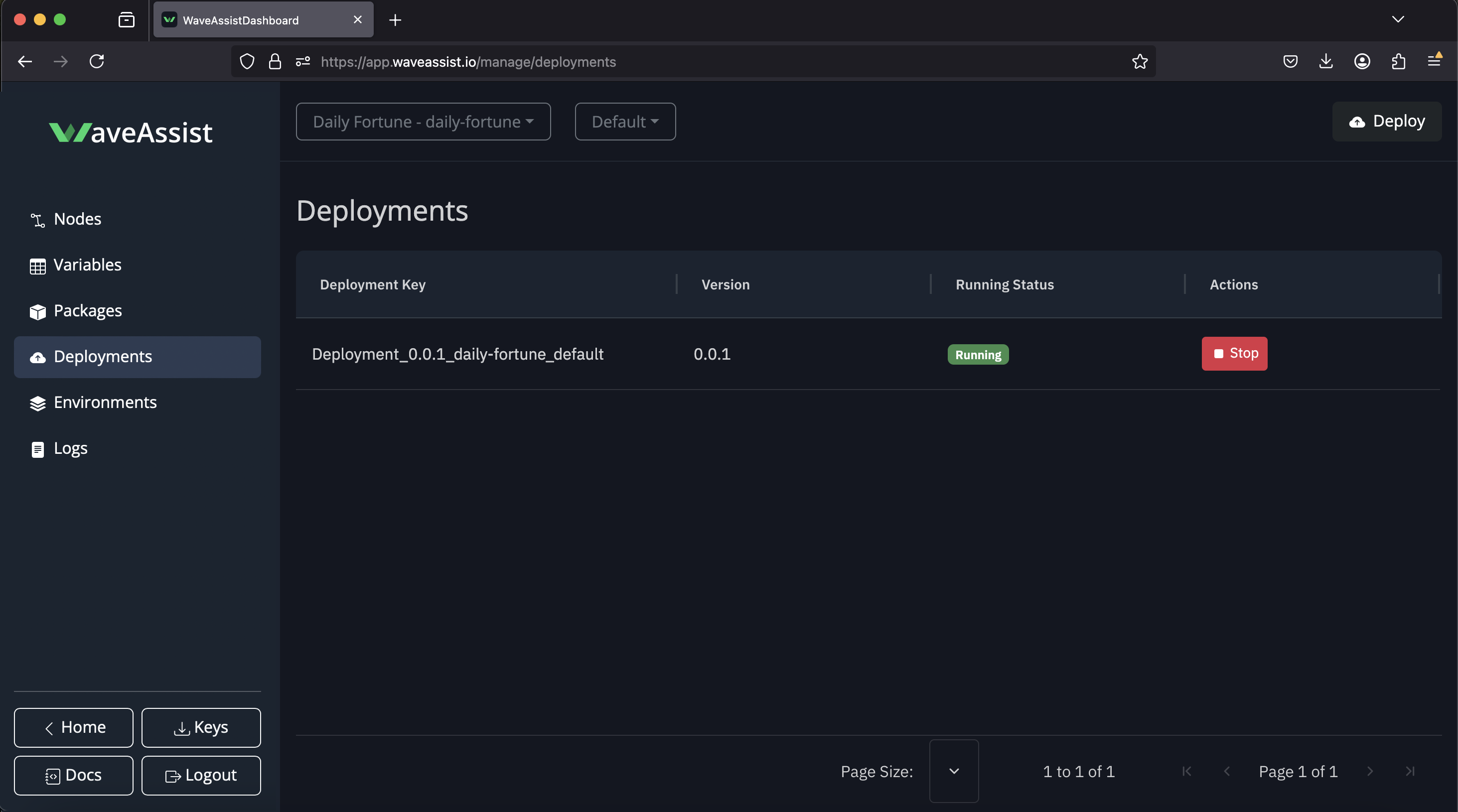This screenshot has width=1458, height=812.
Task: Select Environments in the sidebar
Action: [105, 403]
